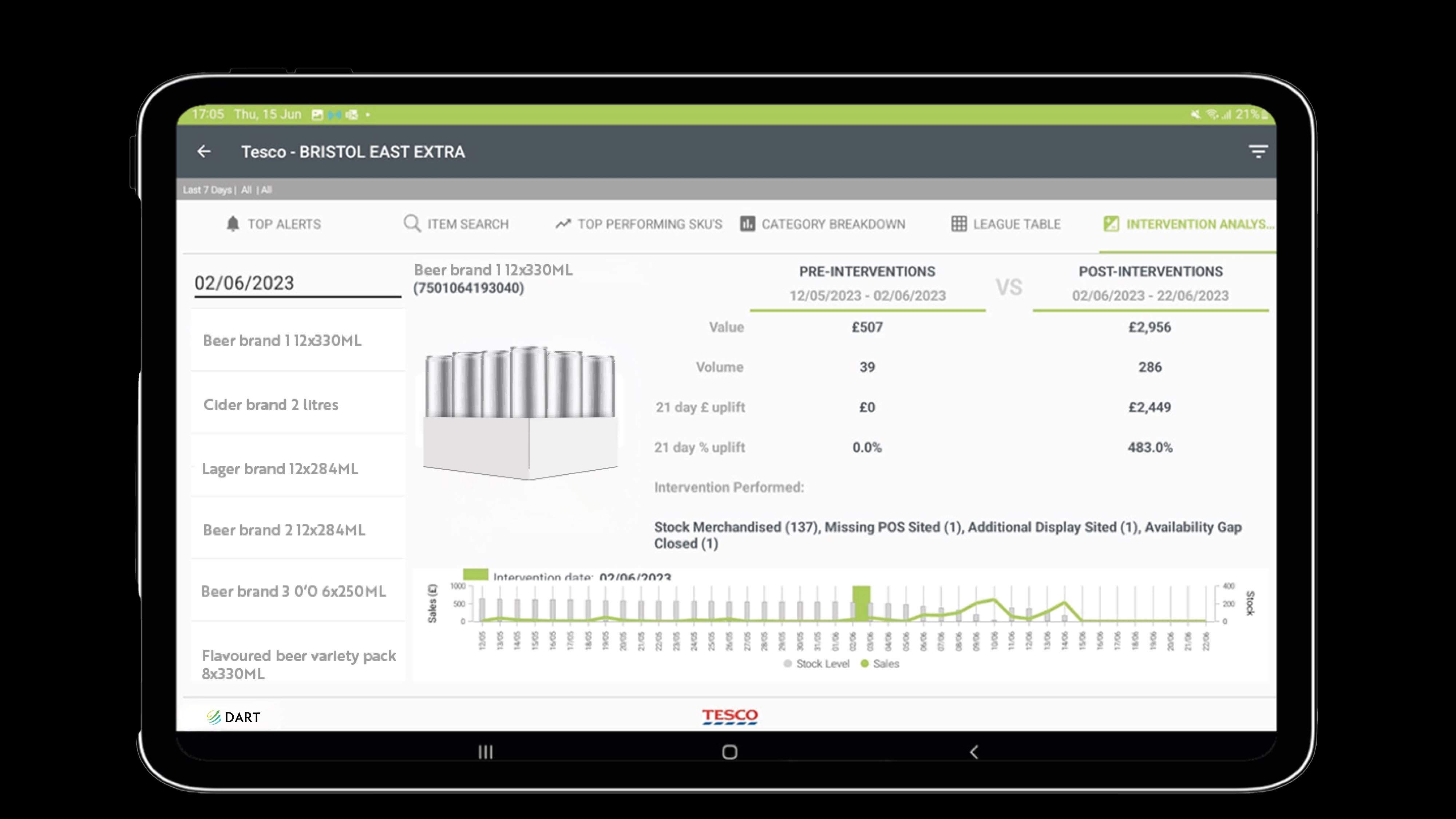
Task: Expand the Last 7 Days filter
Action: (208, 190)
